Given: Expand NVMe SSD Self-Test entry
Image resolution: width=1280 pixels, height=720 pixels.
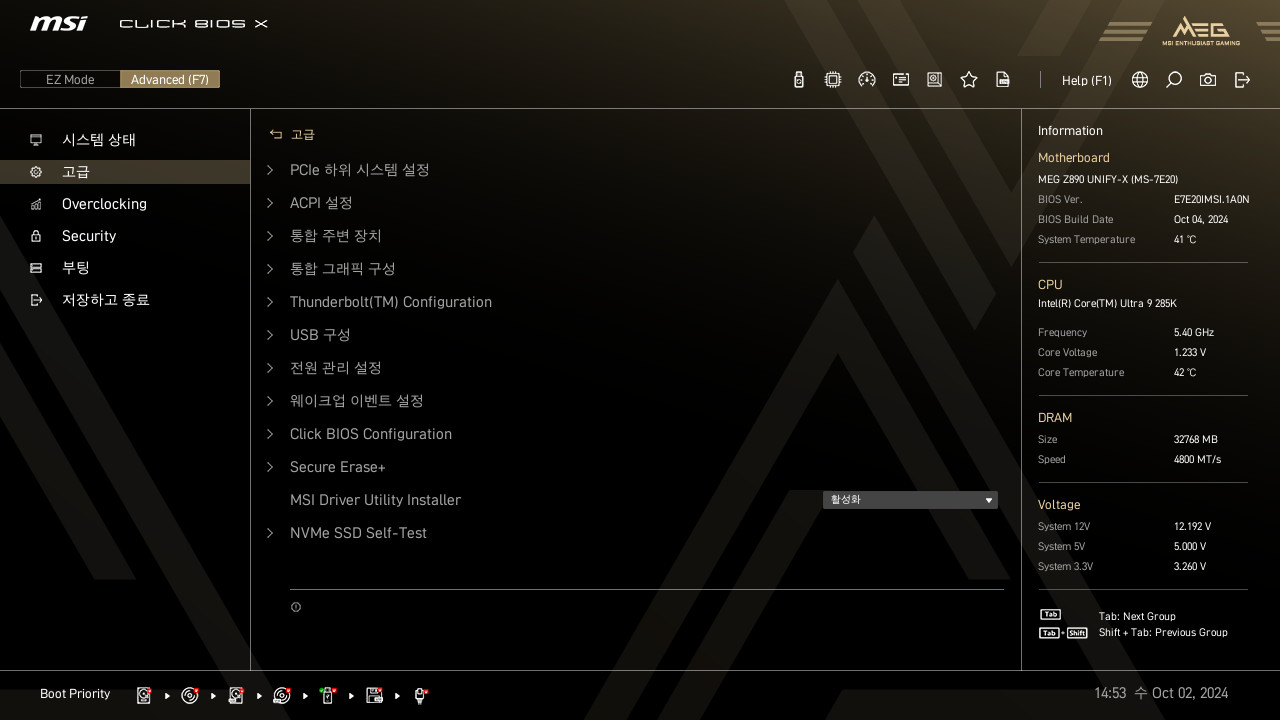Looking at the screenshot, I should 358,533.
